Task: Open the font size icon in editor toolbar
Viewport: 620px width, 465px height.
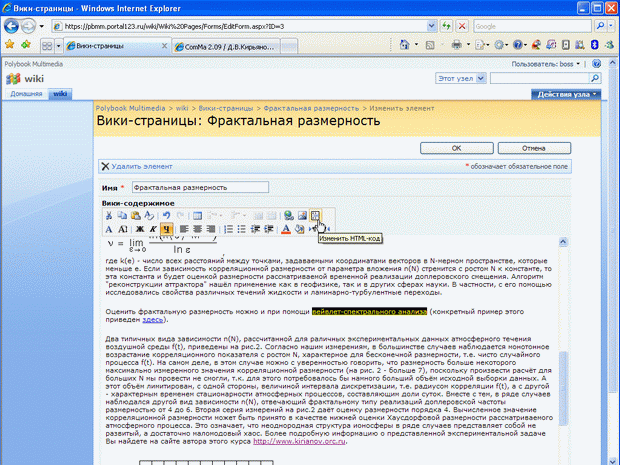Action: coord(123,229)
